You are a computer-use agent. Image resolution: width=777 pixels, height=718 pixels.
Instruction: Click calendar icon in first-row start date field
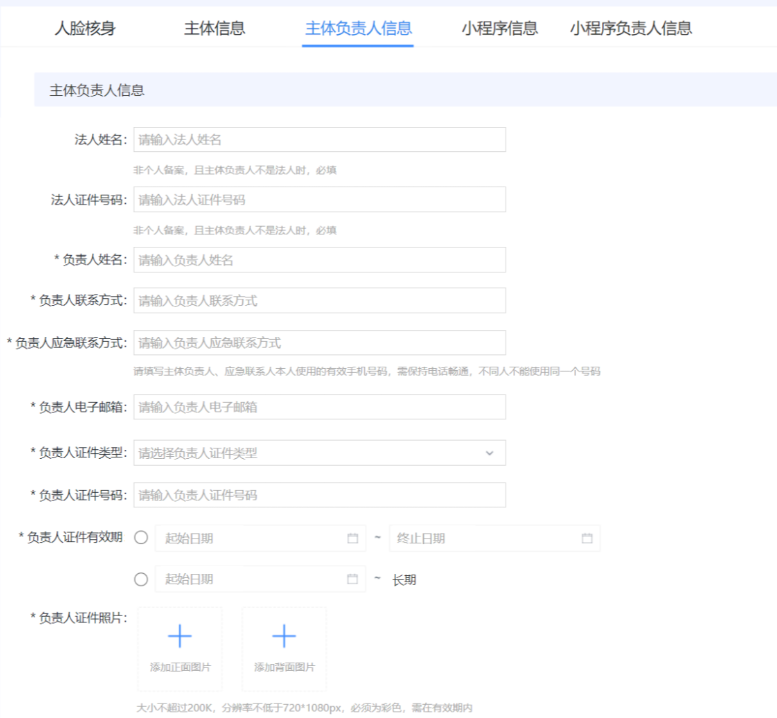pyautogui.click(x=352, y=539)
